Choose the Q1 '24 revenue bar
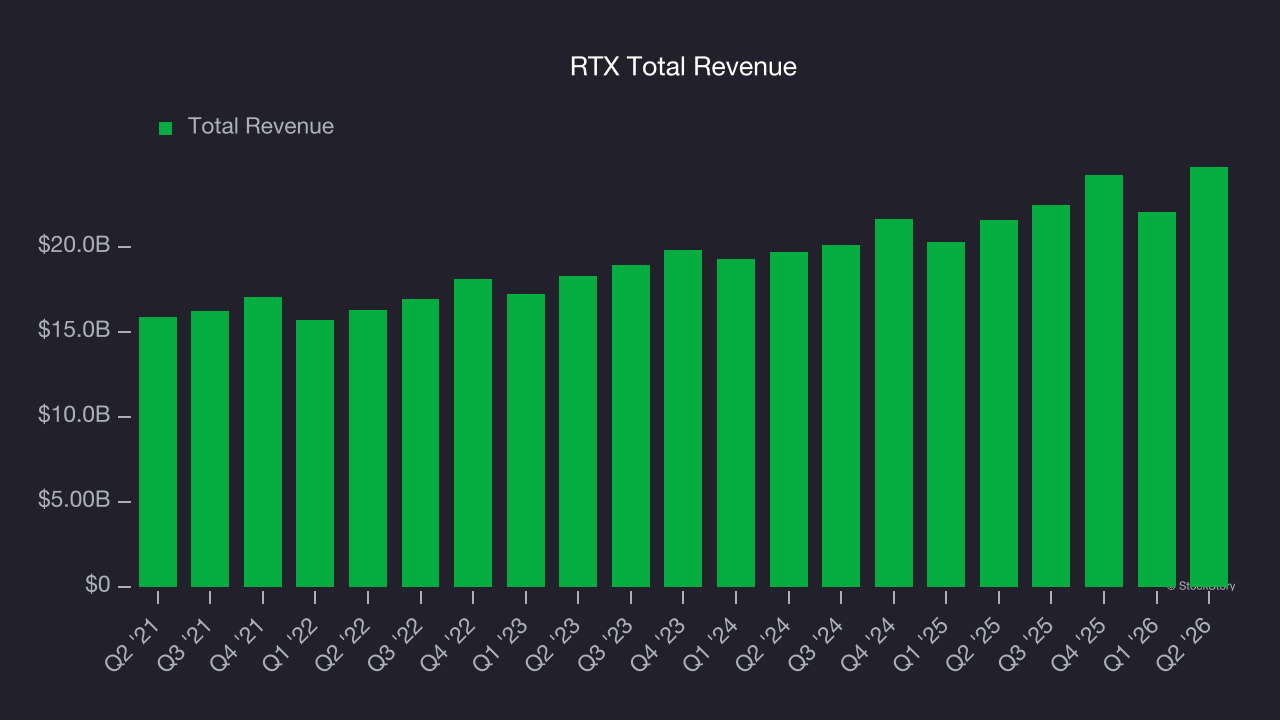The width and height of the screenshot is (1280, 720). coord(736,423)
